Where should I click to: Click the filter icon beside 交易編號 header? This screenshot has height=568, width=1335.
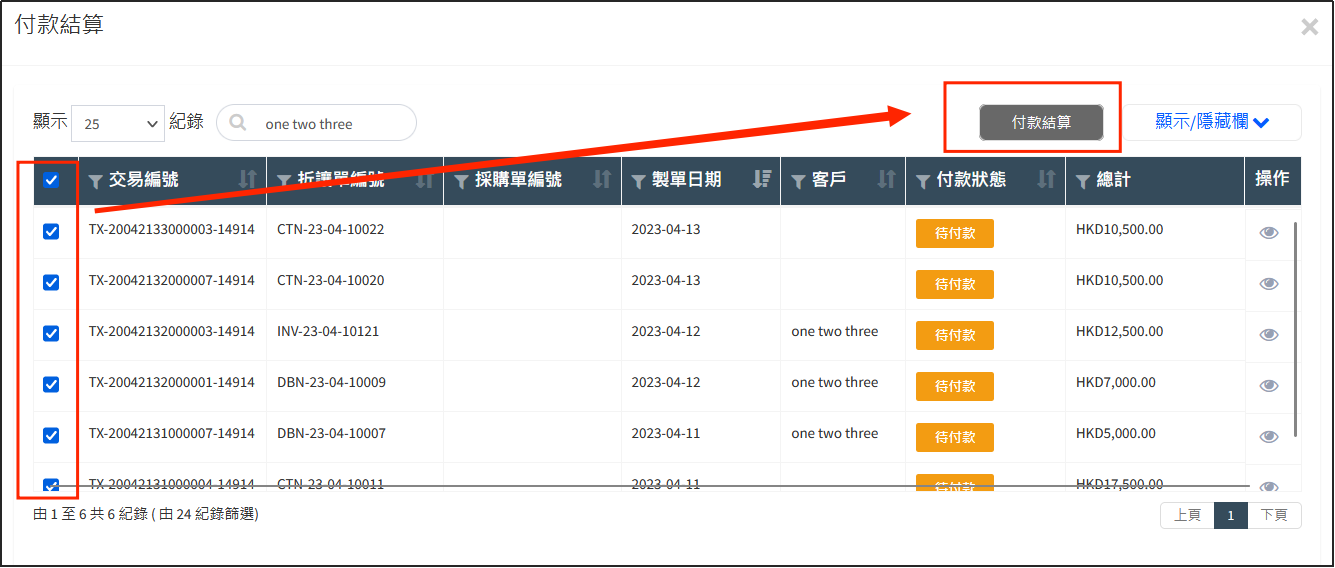coord(96,181)
